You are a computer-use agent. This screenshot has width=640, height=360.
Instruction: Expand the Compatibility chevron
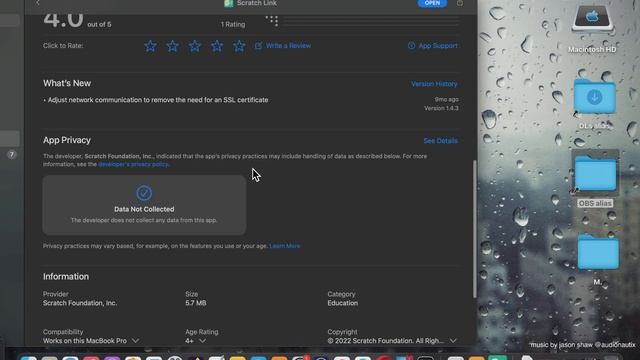[136, 340]
